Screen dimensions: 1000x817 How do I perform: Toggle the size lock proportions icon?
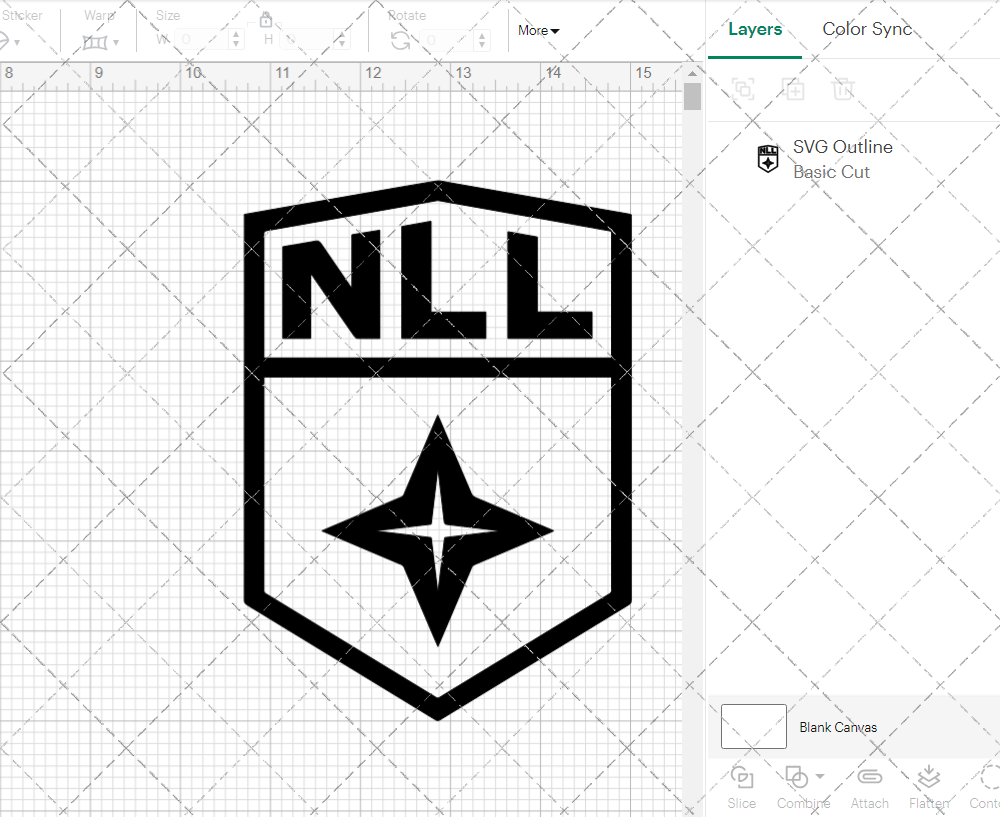(x=266, y=20)
